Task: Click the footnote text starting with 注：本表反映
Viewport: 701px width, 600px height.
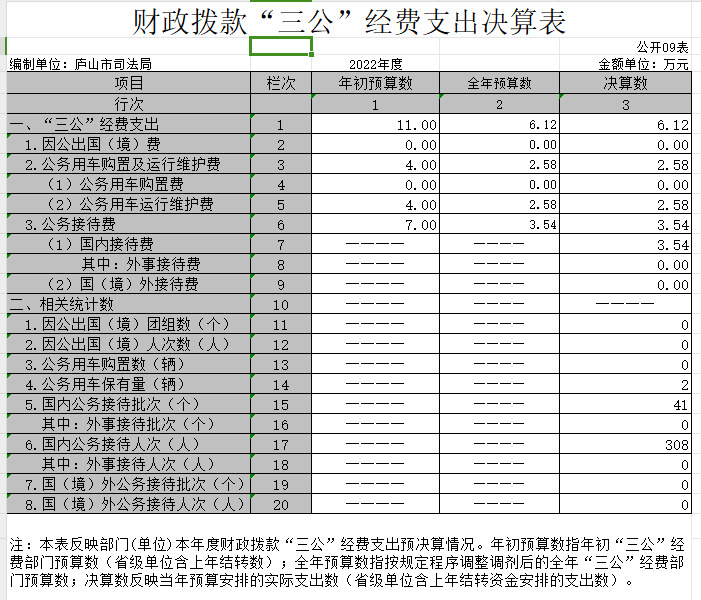Action: pyautogui.click(x=349, y=562)
